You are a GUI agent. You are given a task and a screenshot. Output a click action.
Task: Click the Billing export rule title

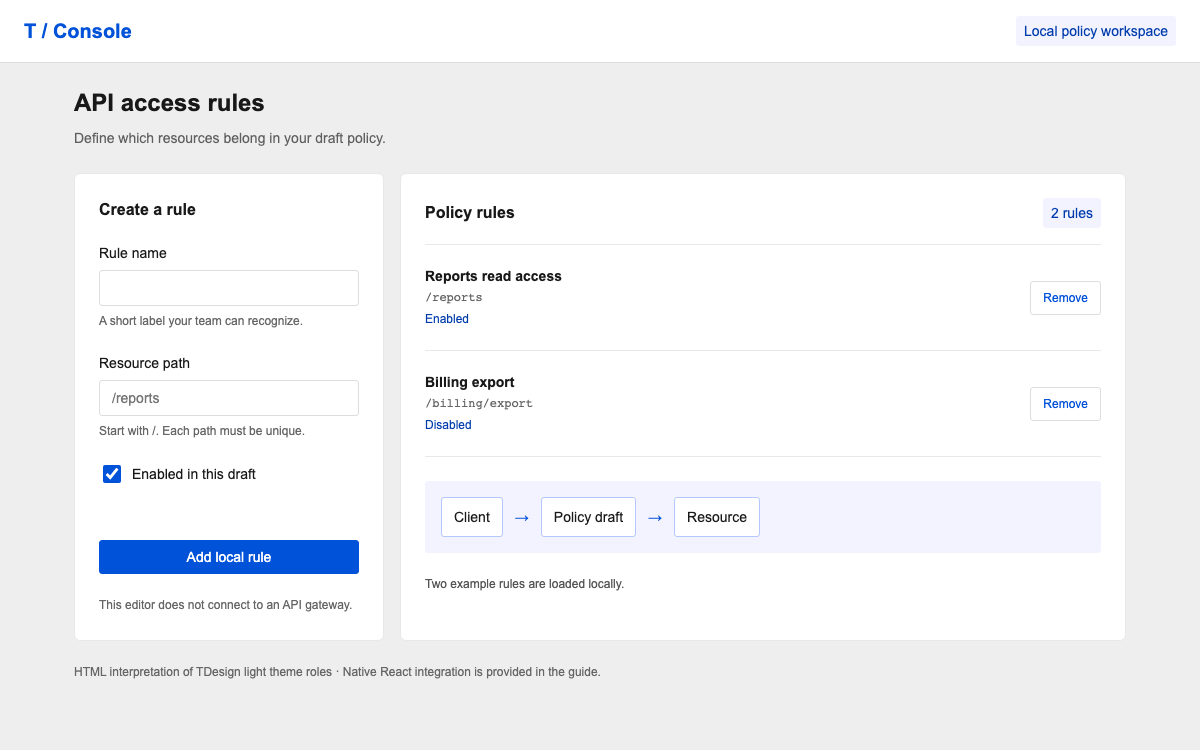point(470,382)
